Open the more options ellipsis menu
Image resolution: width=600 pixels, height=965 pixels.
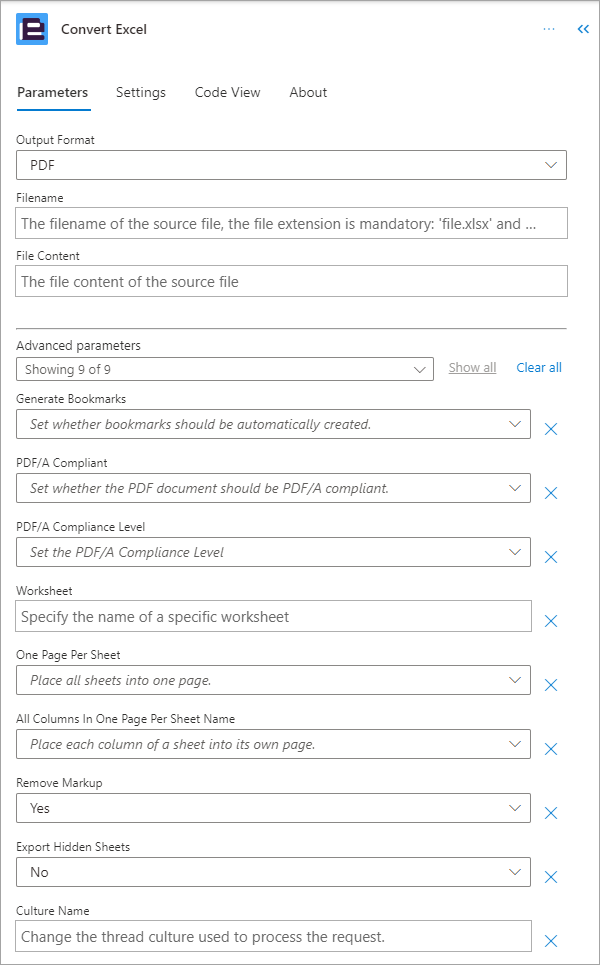click(x=549, y=29)
